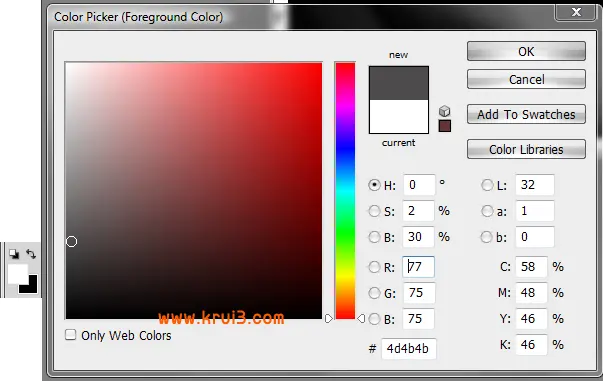
Task: Click the M magenta percent field
Action: point(531,293)
